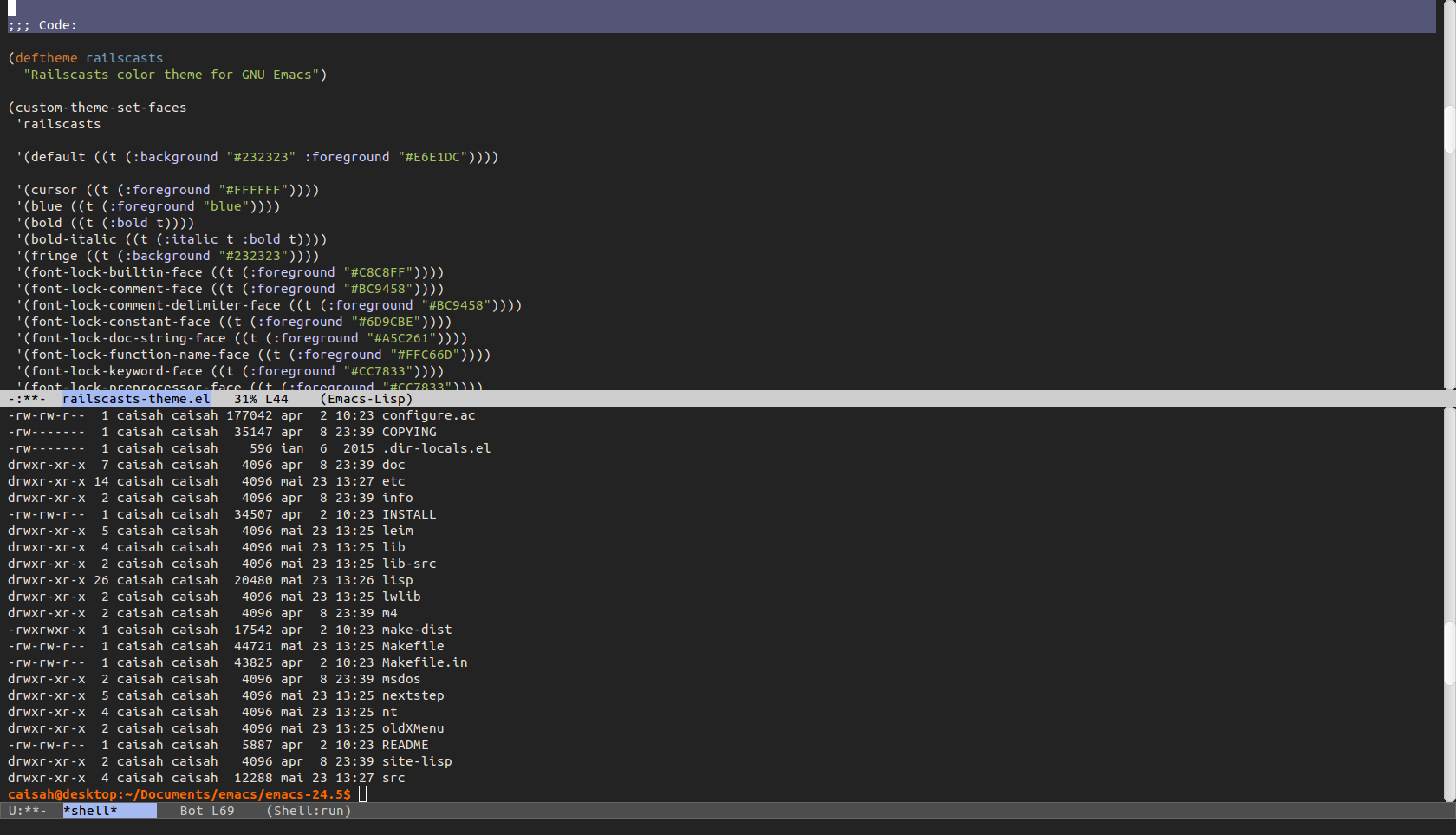Click the U:**- status in shell mode line
The width and height of the screenshot is (1456, 835).
(27, 811)
